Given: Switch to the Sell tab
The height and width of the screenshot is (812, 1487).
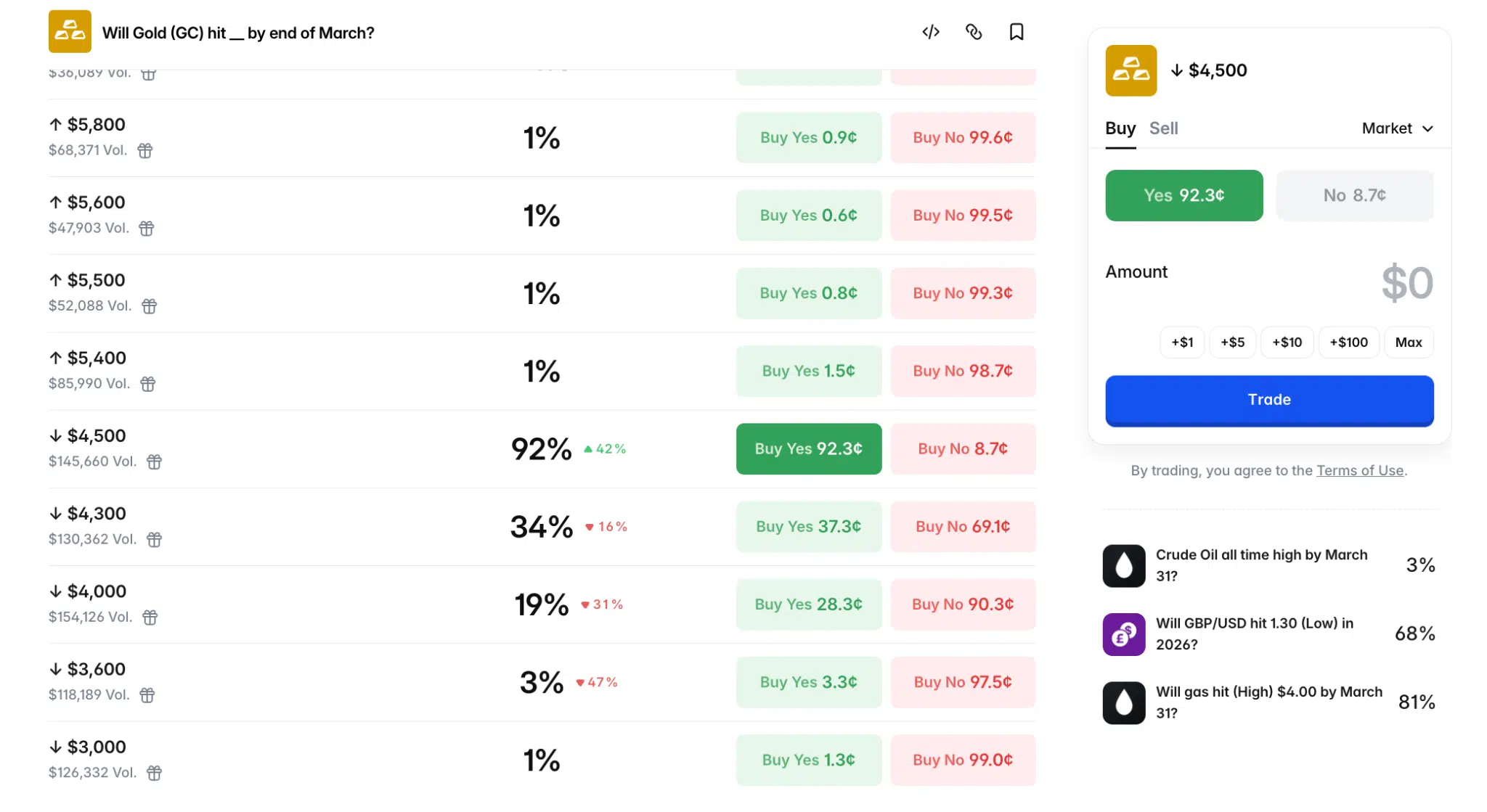Looking at the screenshot, I should 1163,128.
